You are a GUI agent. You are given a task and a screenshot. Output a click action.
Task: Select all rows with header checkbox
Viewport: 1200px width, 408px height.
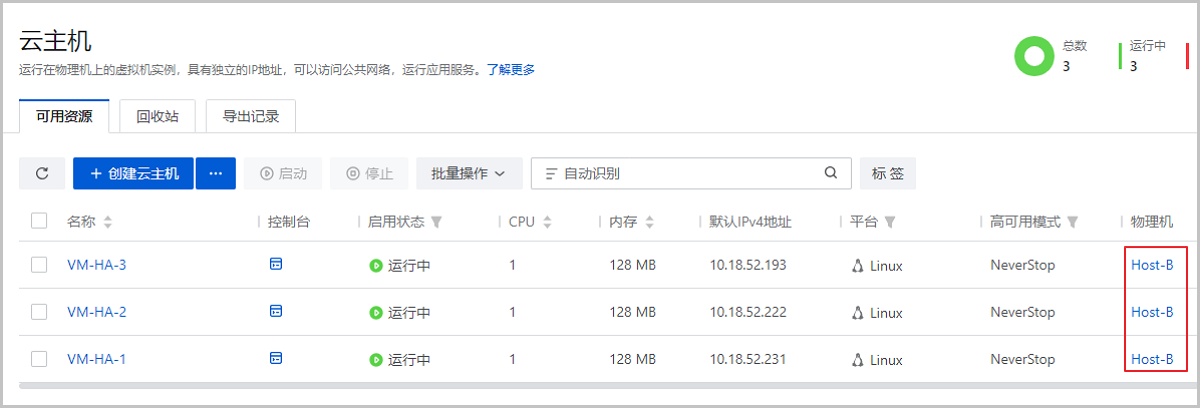pyautogui.click(x=39, y=221)
